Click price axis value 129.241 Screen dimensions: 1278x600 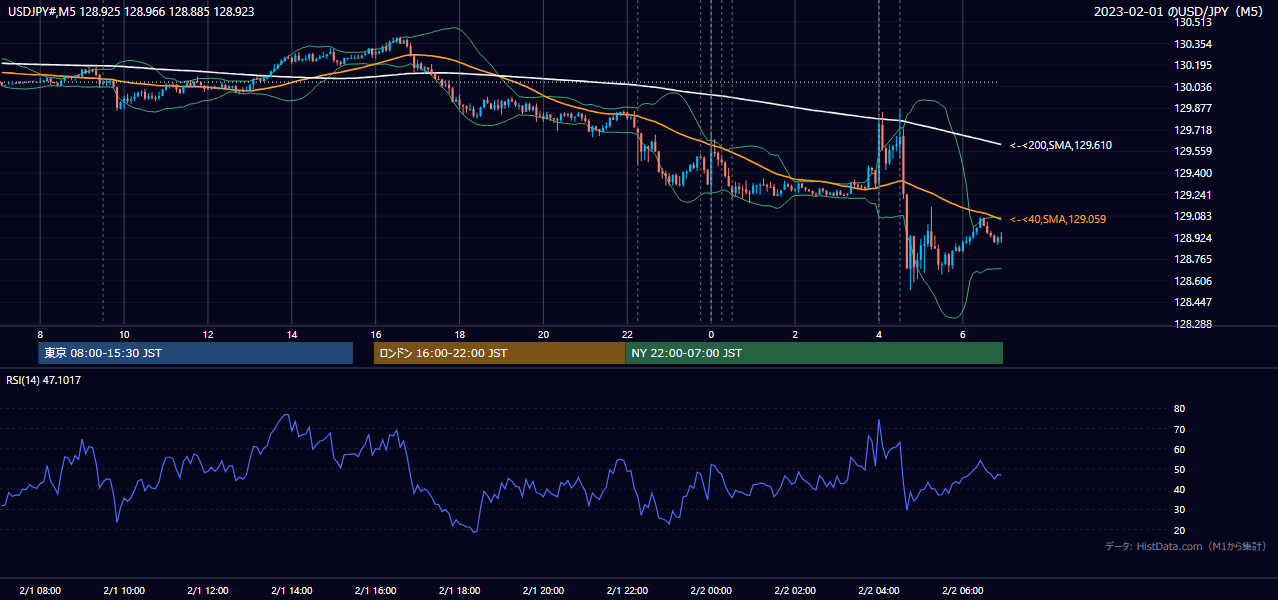[1194, 195]
